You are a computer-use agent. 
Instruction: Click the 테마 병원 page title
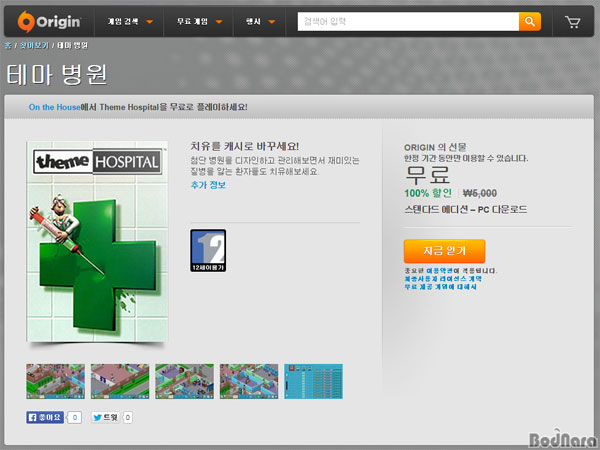coord(57,74)
